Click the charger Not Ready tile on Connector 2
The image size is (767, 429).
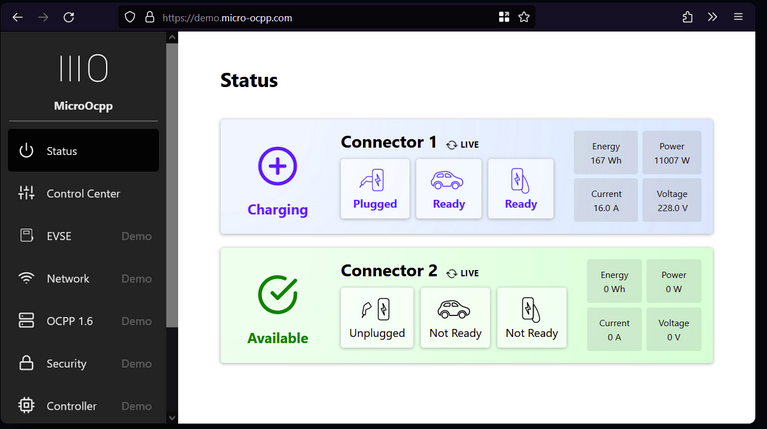point(531,318)
